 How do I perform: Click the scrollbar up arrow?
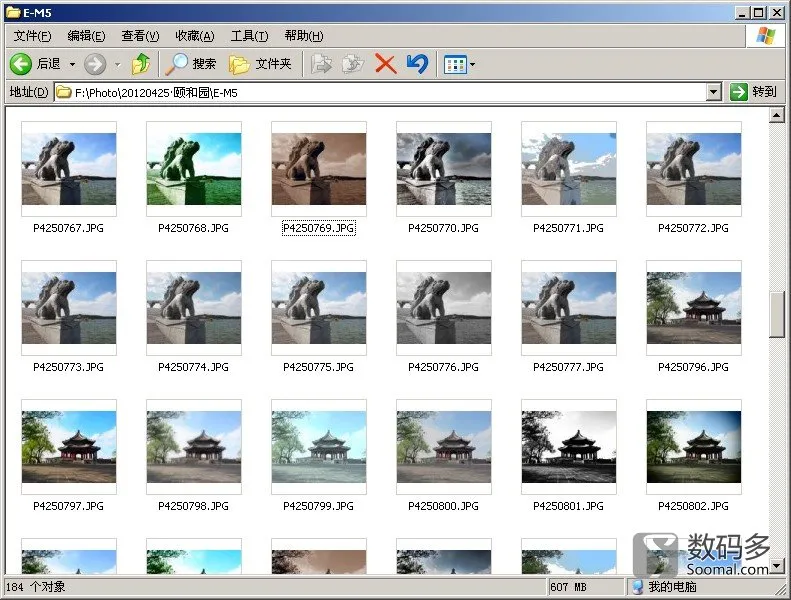point(777,116)
